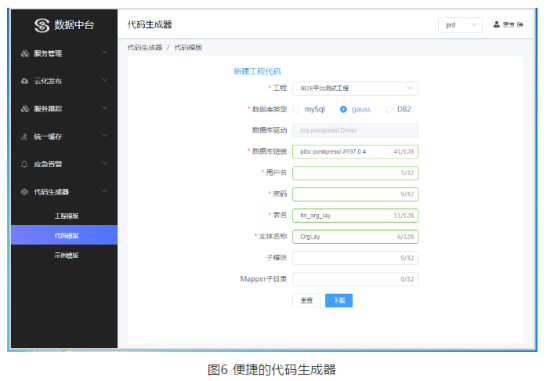
Task: Click the 表名 table name input field
Action: (x=355, y=215)
